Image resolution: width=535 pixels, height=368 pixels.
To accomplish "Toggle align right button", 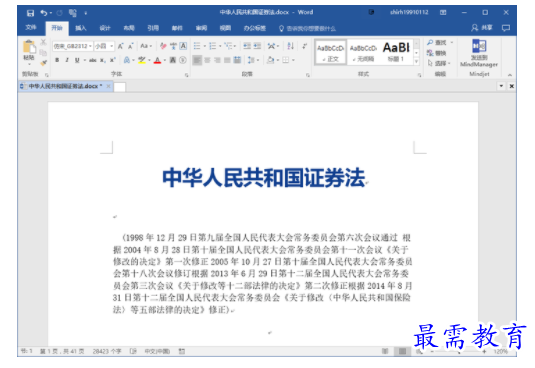I will tap(217, 60).
